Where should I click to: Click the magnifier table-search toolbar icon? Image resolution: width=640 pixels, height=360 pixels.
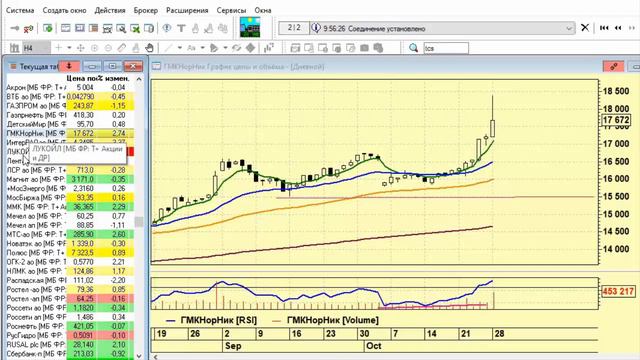[121, 28]
